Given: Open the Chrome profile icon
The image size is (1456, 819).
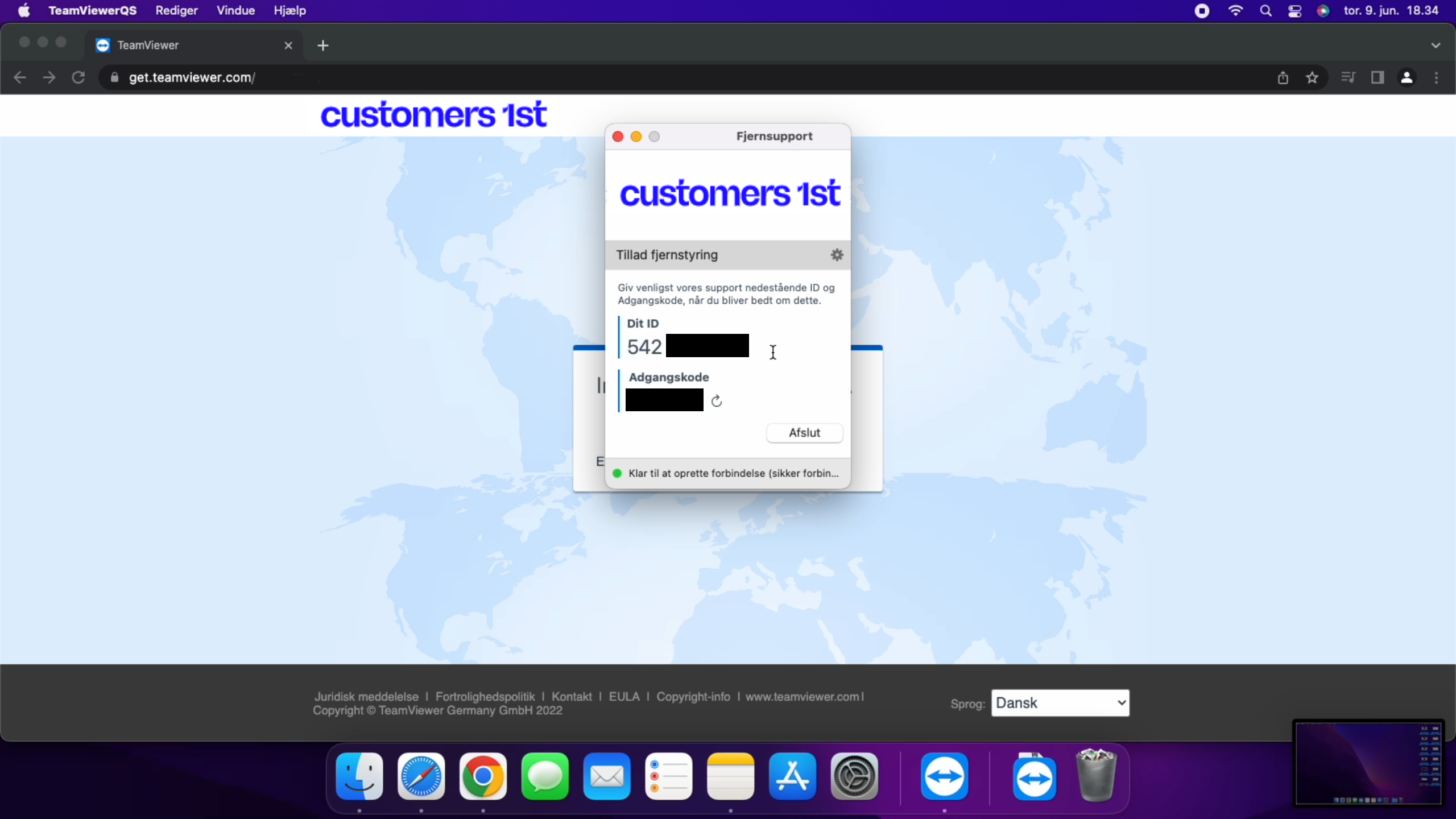Looking at the screenshot, I should click(x=1407, y=77).
